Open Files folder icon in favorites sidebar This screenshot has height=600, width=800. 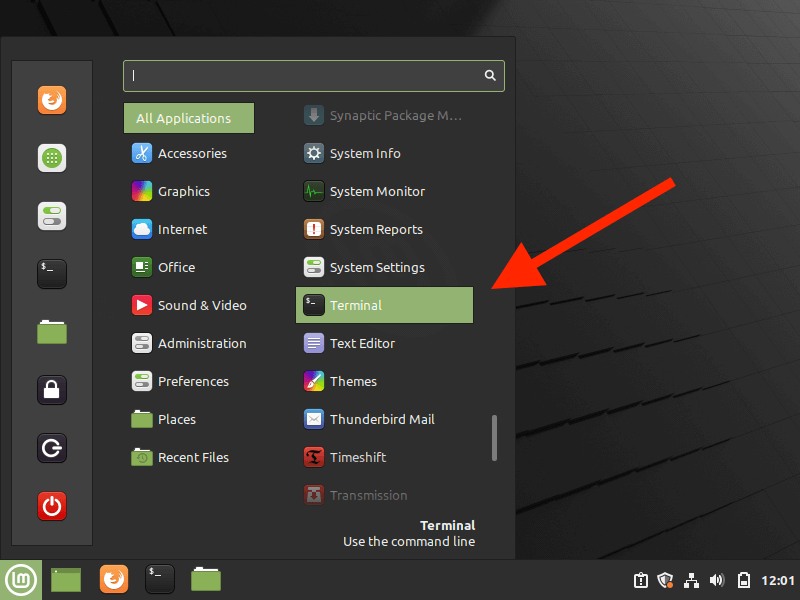pos(52,332)
